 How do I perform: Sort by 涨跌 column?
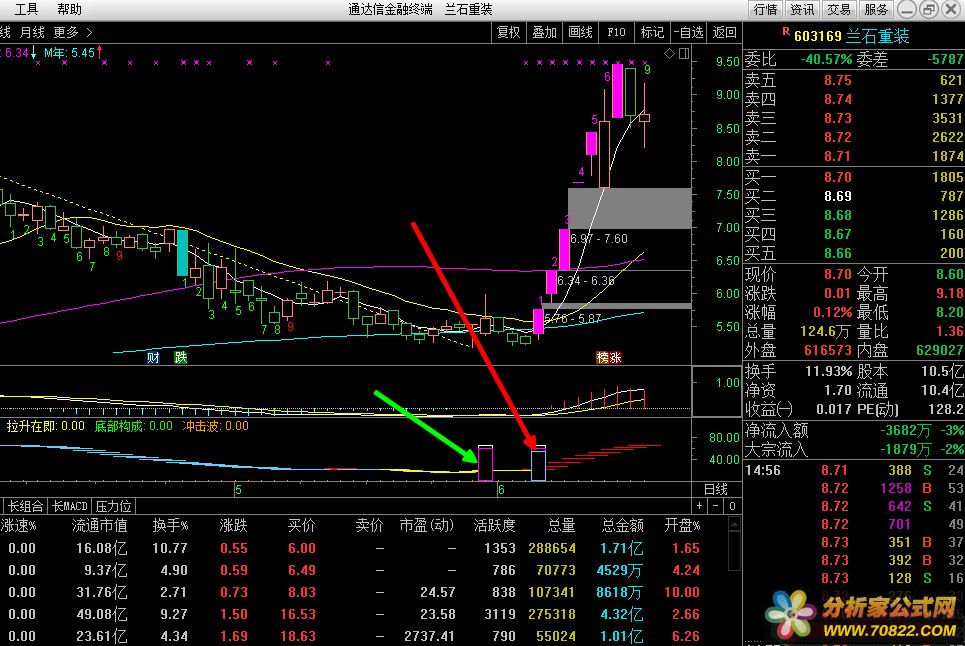234,525
